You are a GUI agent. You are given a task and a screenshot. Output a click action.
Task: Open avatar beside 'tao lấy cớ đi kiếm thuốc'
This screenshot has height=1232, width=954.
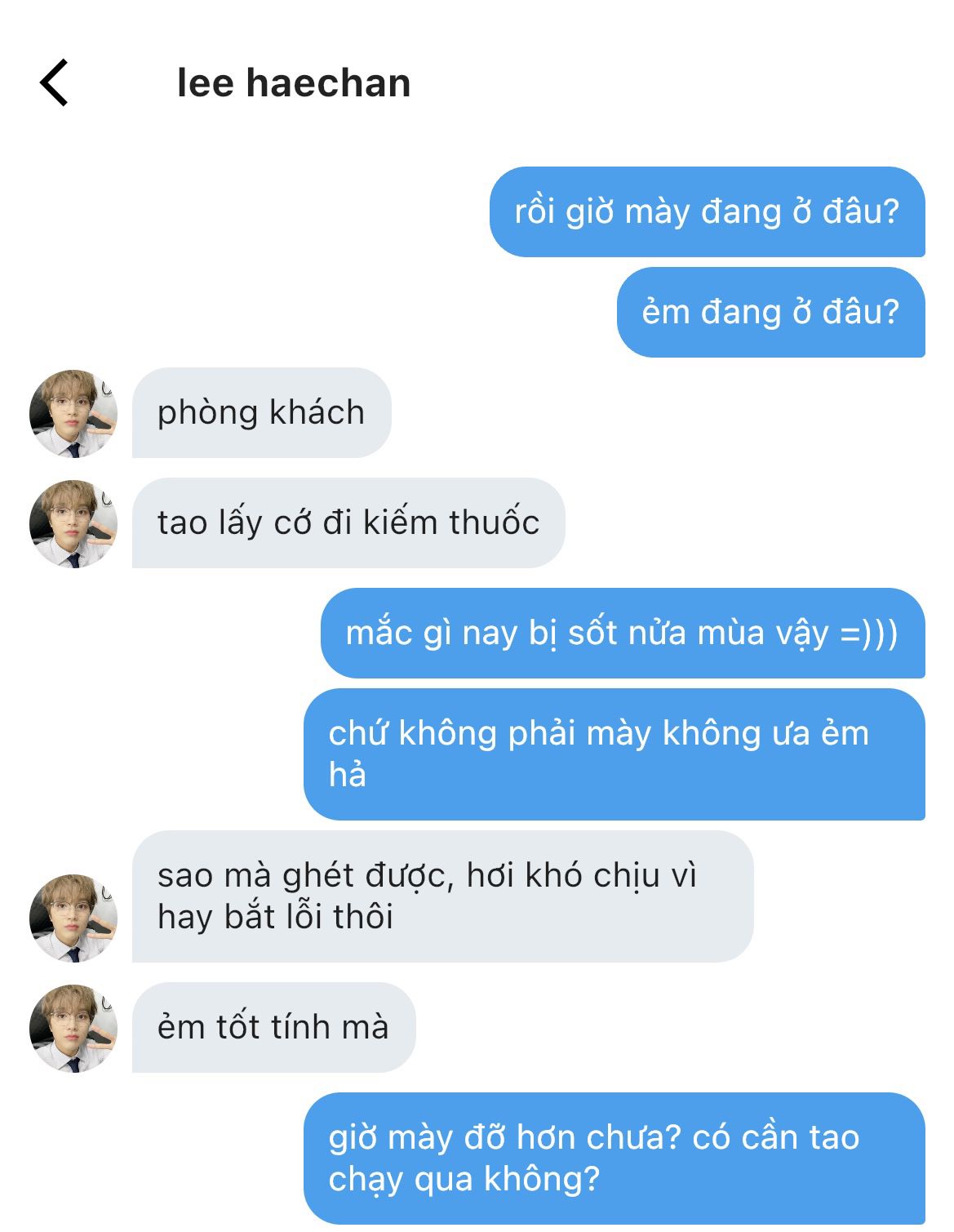pos(73,523)
